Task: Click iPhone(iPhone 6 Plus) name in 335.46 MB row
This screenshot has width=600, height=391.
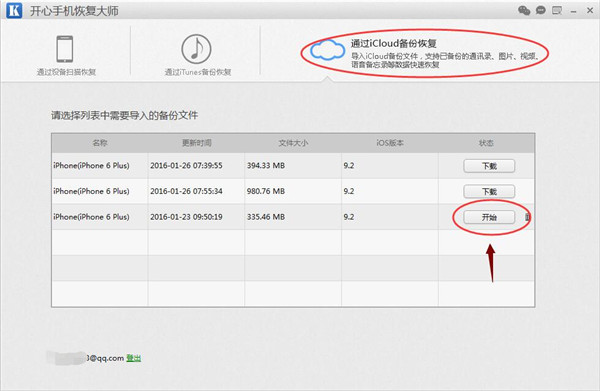Action: [x=91, y=217]
